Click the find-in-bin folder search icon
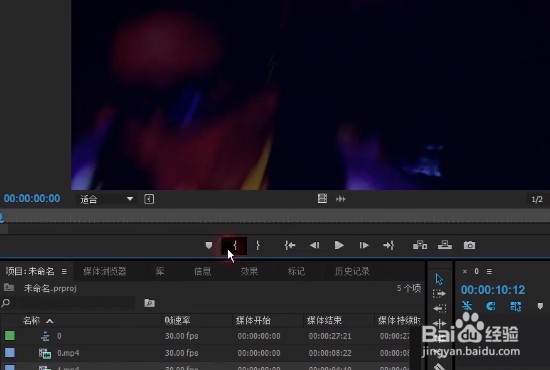550x370 pixels. coord(149,303)
